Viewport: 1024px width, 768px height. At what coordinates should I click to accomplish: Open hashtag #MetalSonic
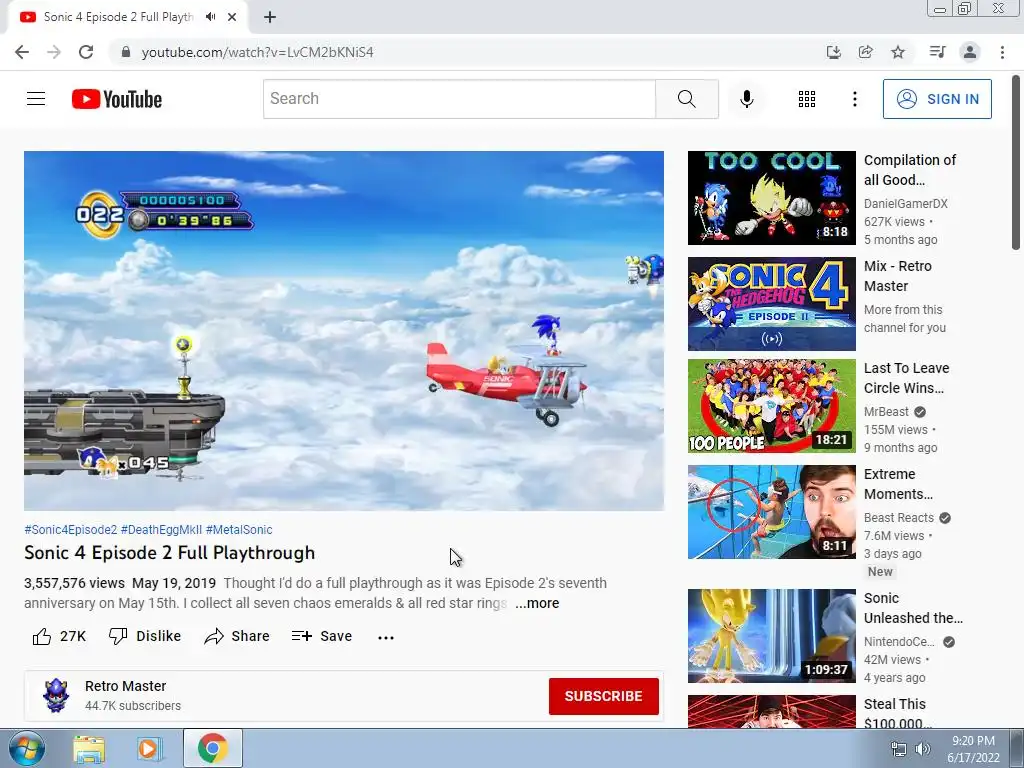(239, 530)
